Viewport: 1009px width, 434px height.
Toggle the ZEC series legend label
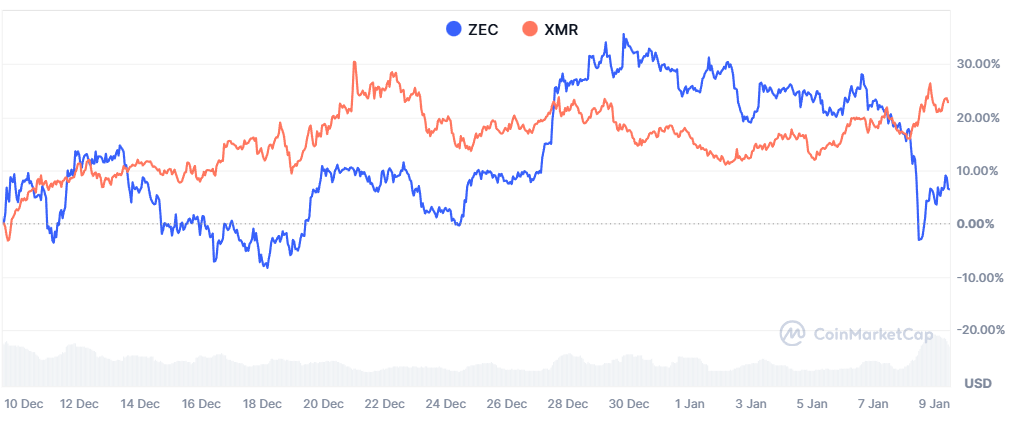(483, 30)
